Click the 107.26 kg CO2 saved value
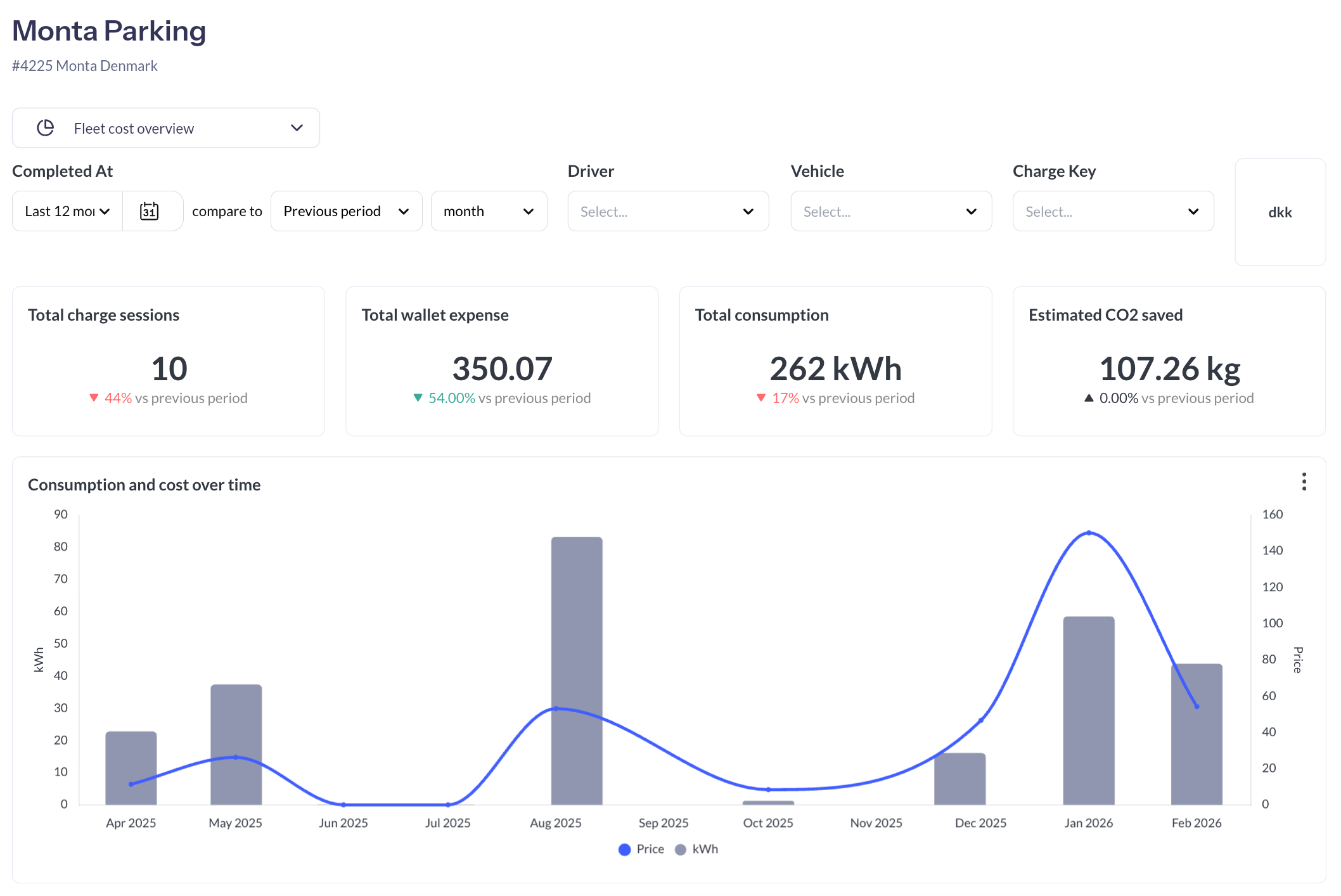1341x896 pixels. coord(1169,369)
